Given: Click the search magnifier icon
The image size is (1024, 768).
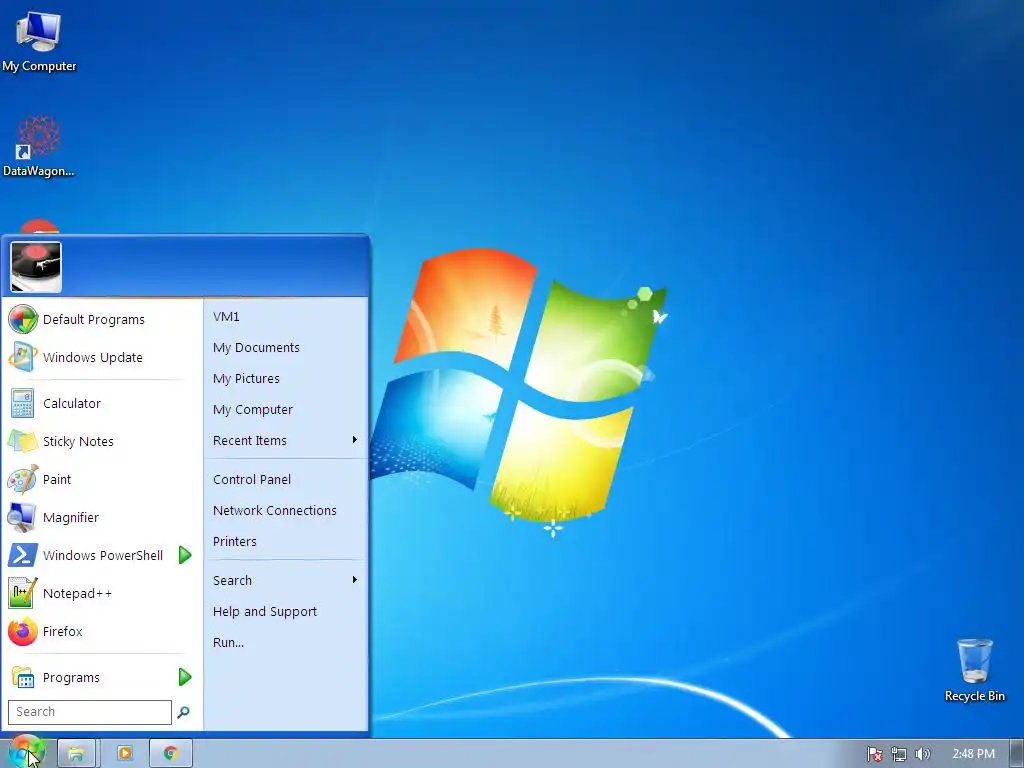Looking at the screenshot, I should (x=184, y=712).
